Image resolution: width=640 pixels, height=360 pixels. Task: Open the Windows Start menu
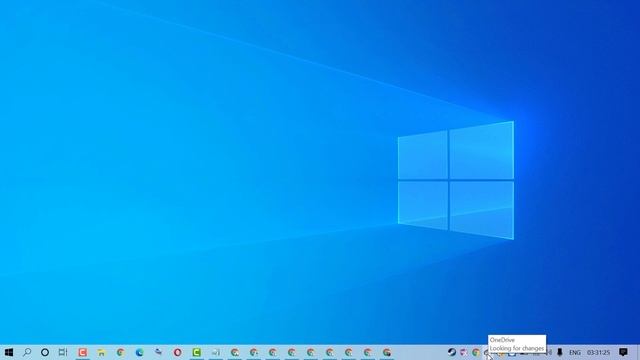pyautogui.click(x=9, y=352)
